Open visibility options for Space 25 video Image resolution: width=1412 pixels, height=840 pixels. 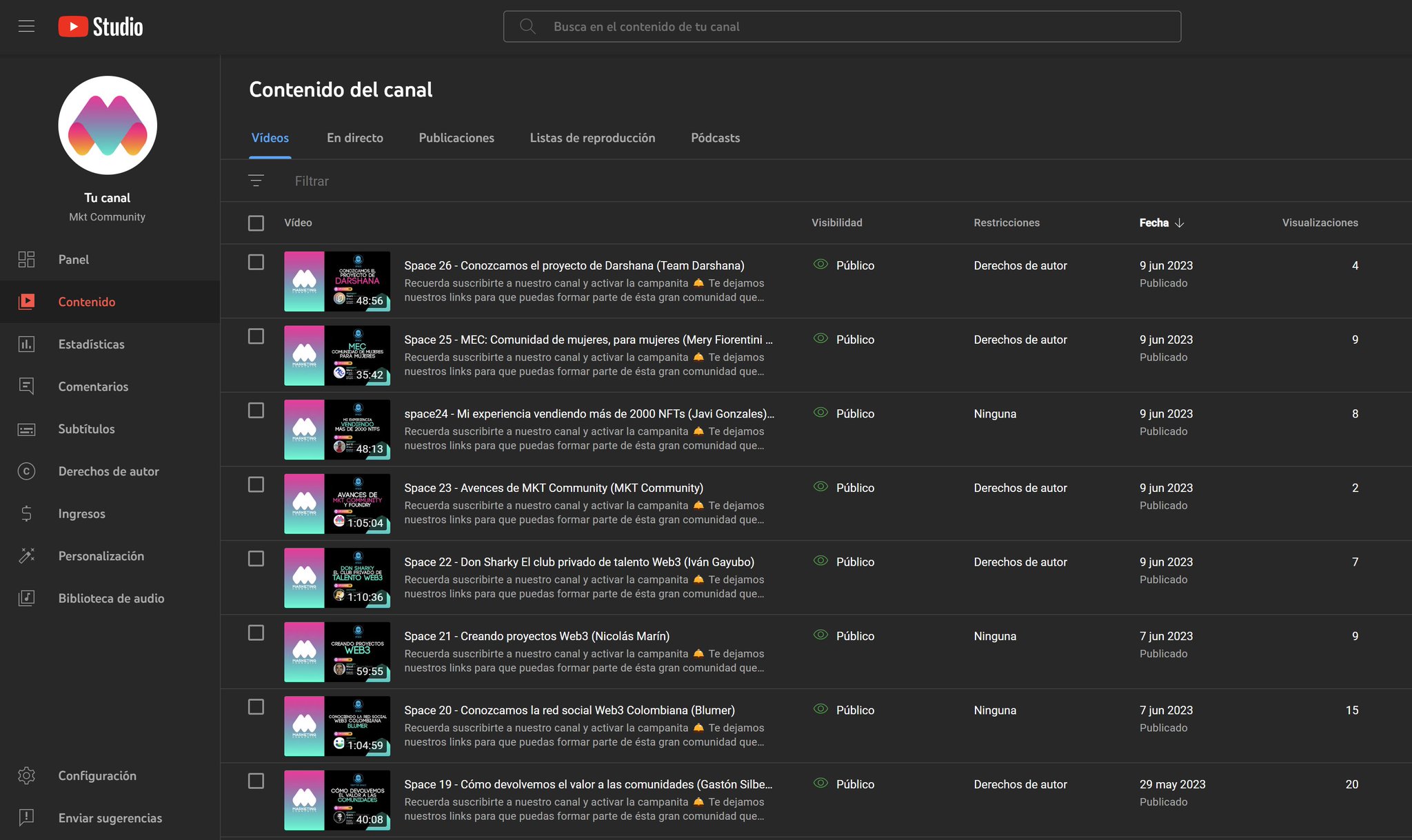(854, 340)
